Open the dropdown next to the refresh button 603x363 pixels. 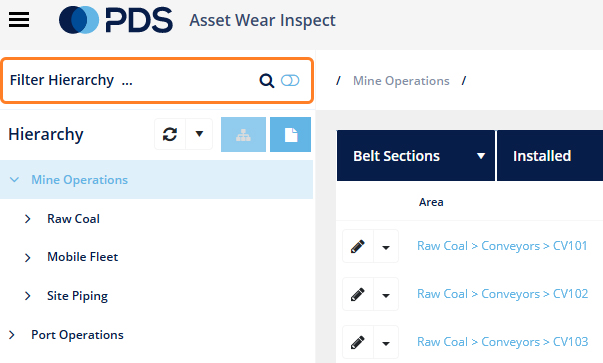click(x=199, y=134)
